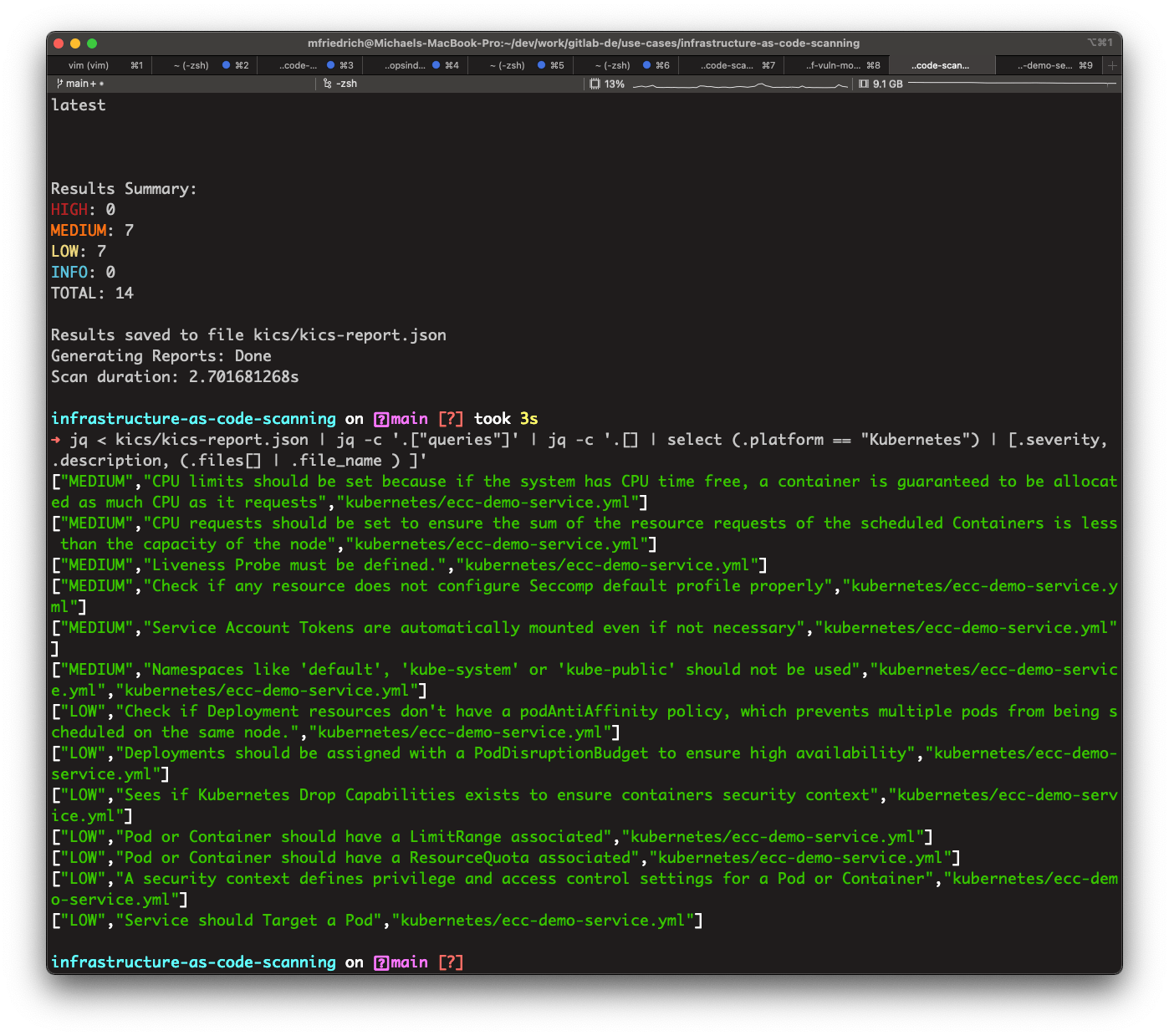Image resolution: width=1169 pixels, height=1036 pixels.
Task: Click the -zsh shell icon in the status bar
Action: coord(327,84)
